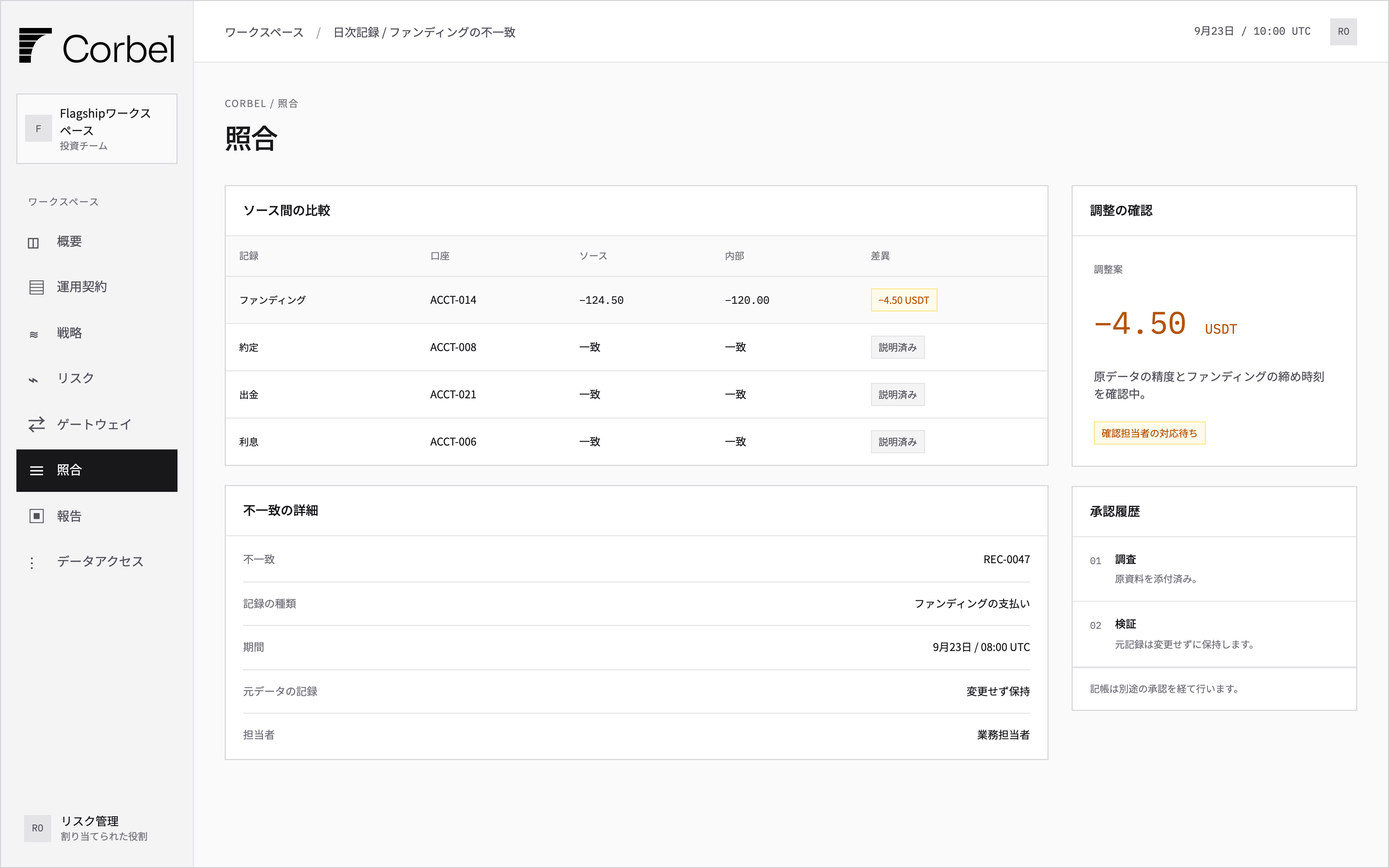
Task: Click 説明済み badge in 約定 row
Action: (897, 347)
